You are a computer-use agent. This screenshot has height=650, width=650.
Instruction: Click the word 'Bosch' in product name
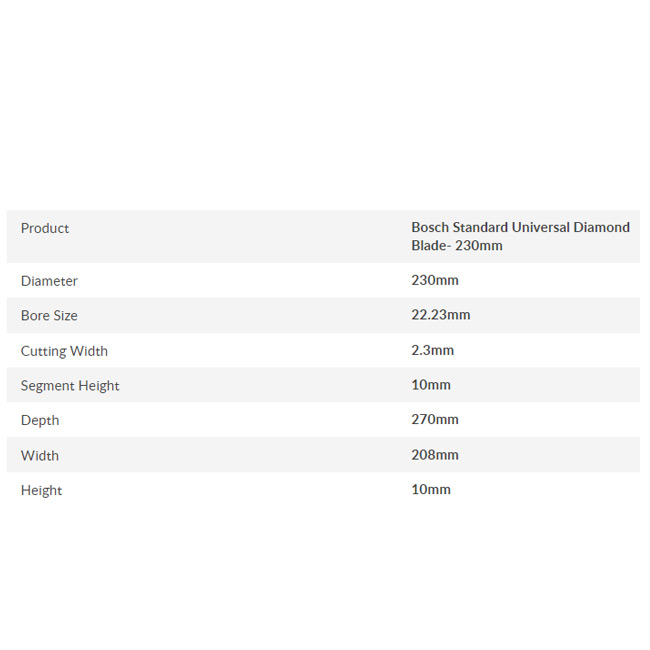(x=430, y=227)
